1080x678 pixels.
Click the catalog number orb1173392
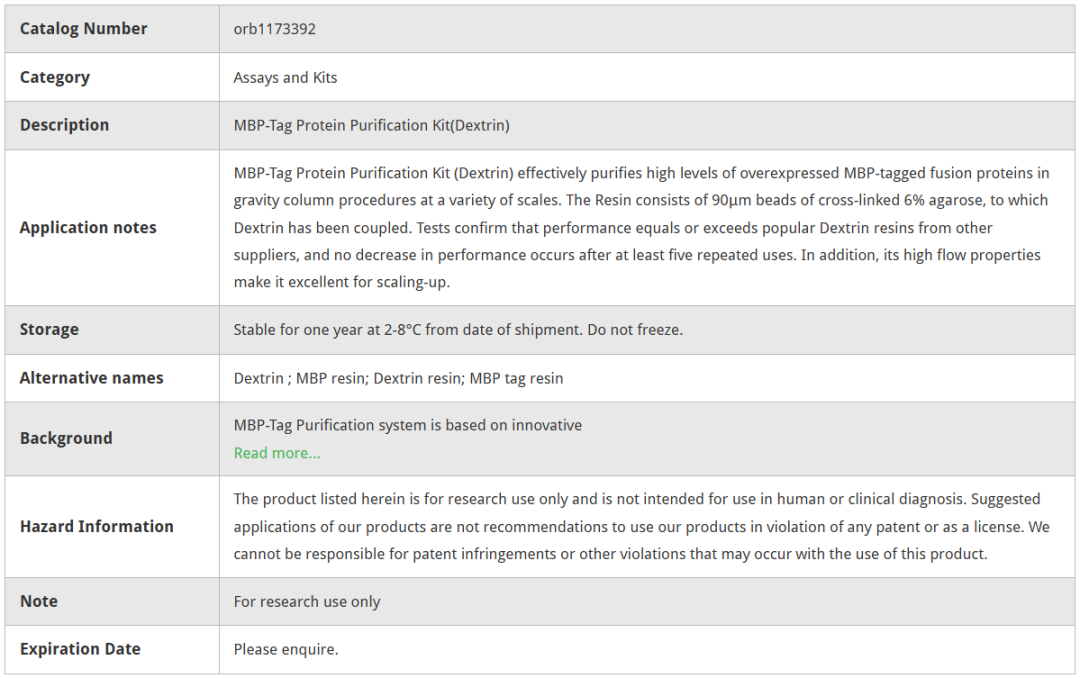(x=275, y=29)
